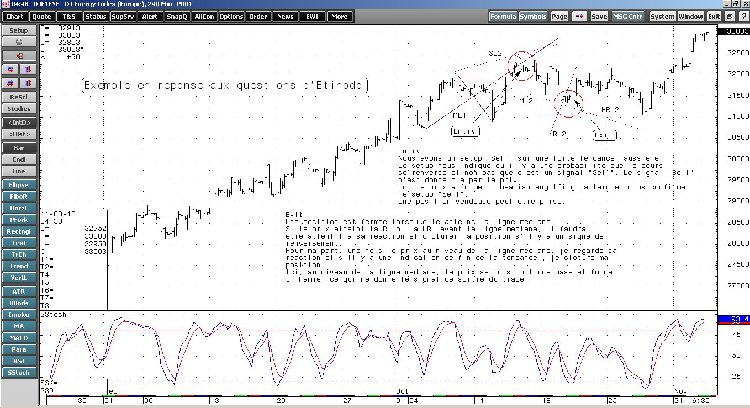This screenshot has height=408, width=750.
Task: Switch chart type to Line
Action: coord(19,171)
